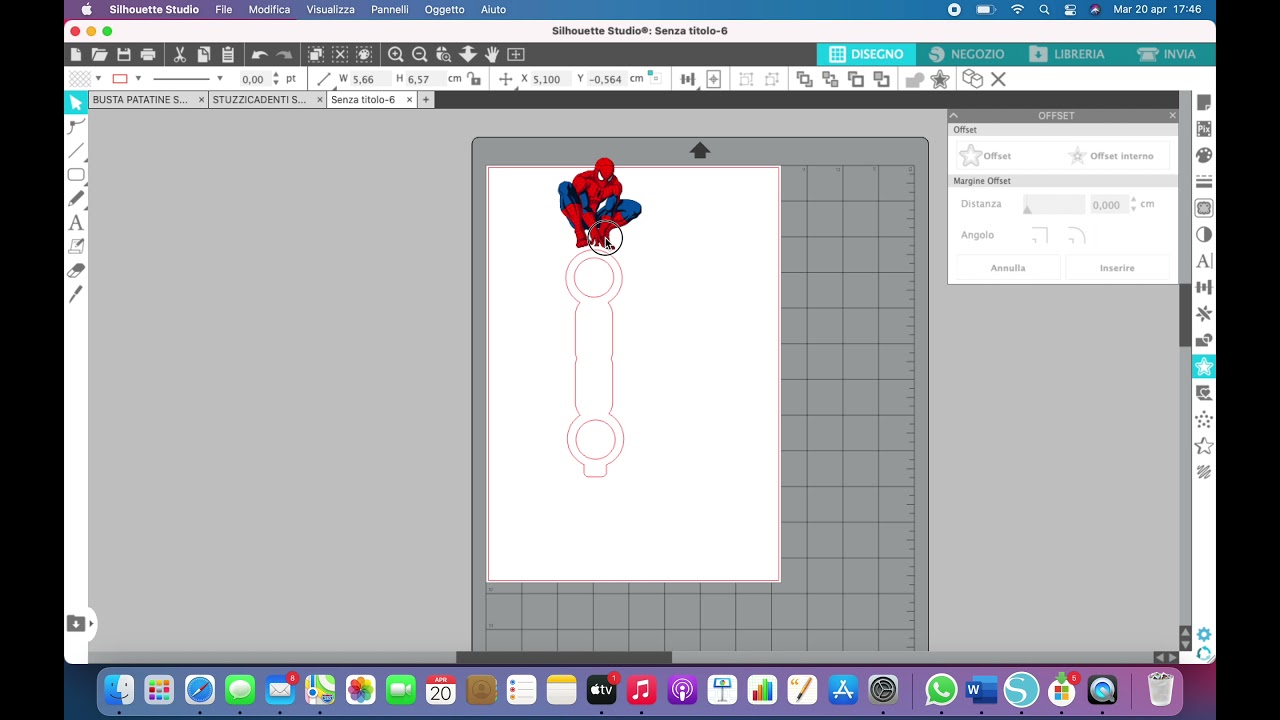Open the Trace panel icon
Screen dimensions: 1280x720
click(x=1204, y=208)
